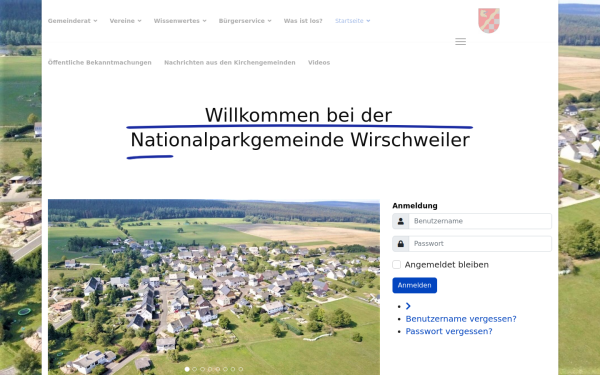Click the Anmelden button

click(x=414, y=285)
